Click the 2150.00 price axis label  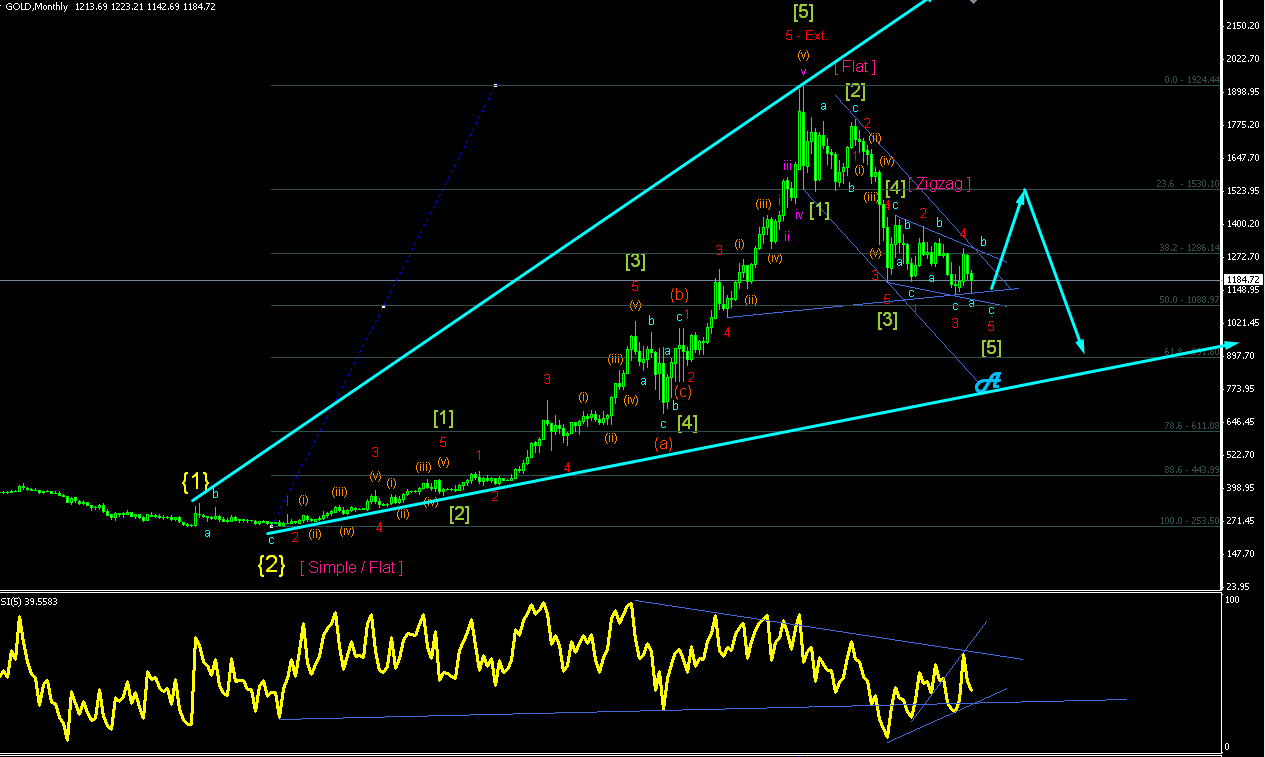pos(1243,26)
